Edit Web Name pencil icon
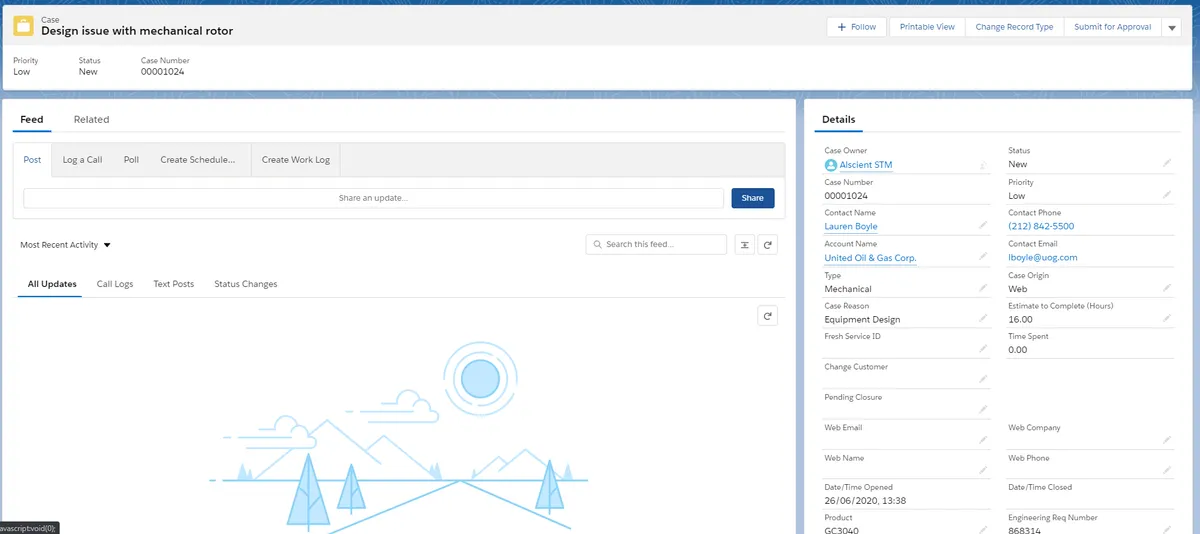 pos(983,470)
